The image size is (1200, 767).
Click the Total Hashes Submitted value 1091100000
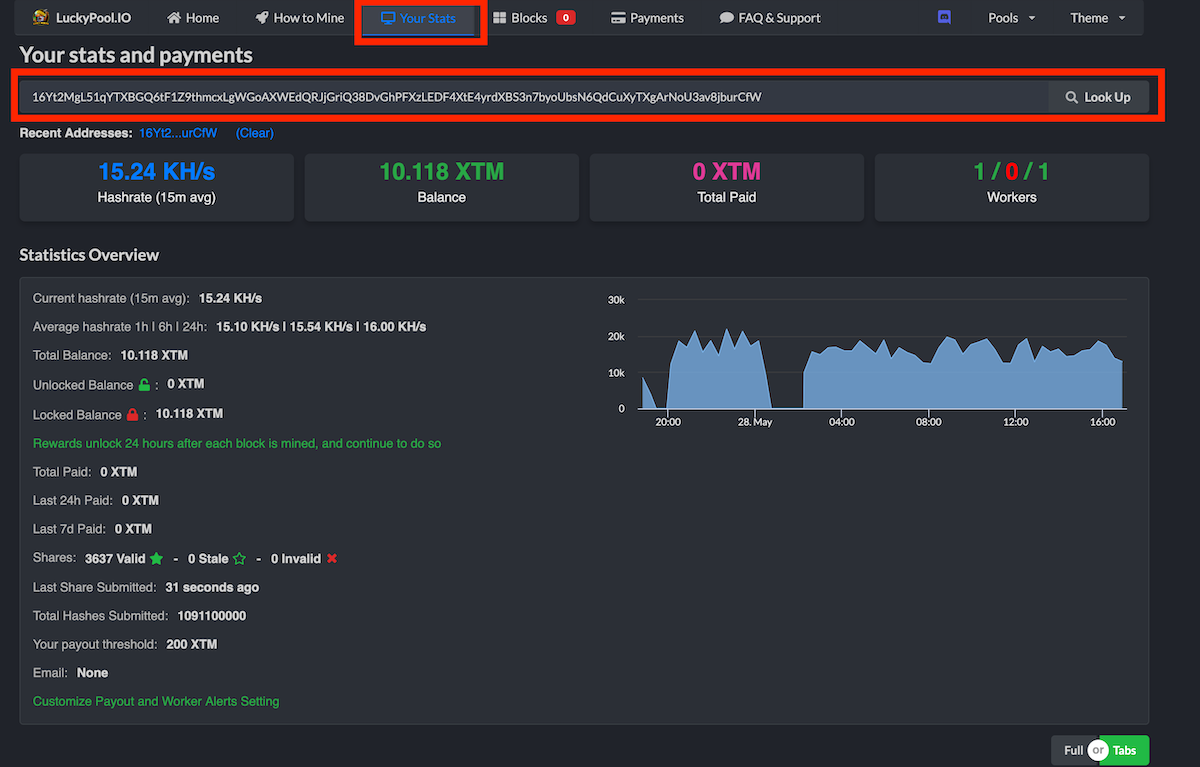point(212,616)
